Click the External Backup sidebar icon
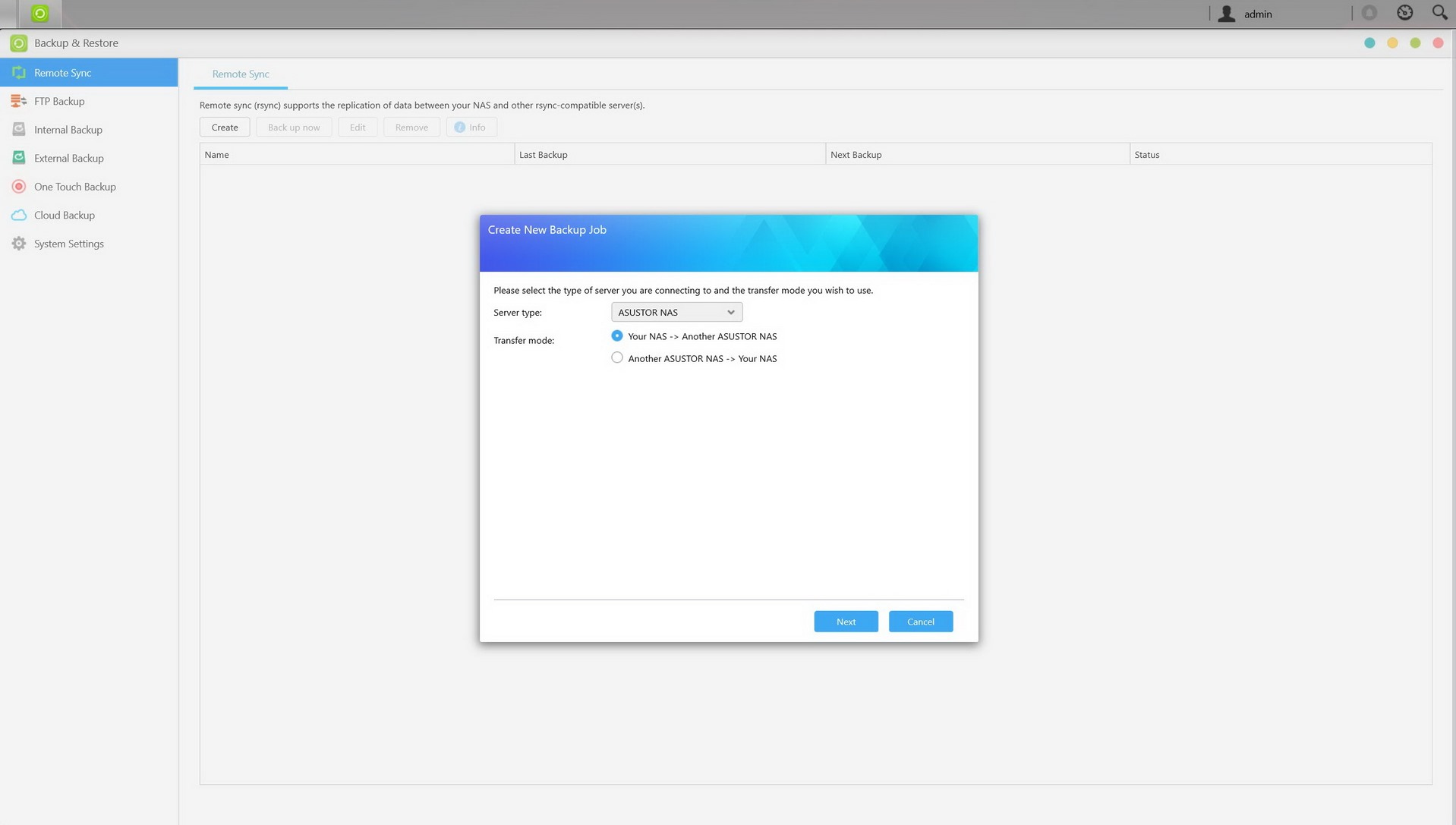Screen dimensions: 1456x825 click(x=19, y=158)
